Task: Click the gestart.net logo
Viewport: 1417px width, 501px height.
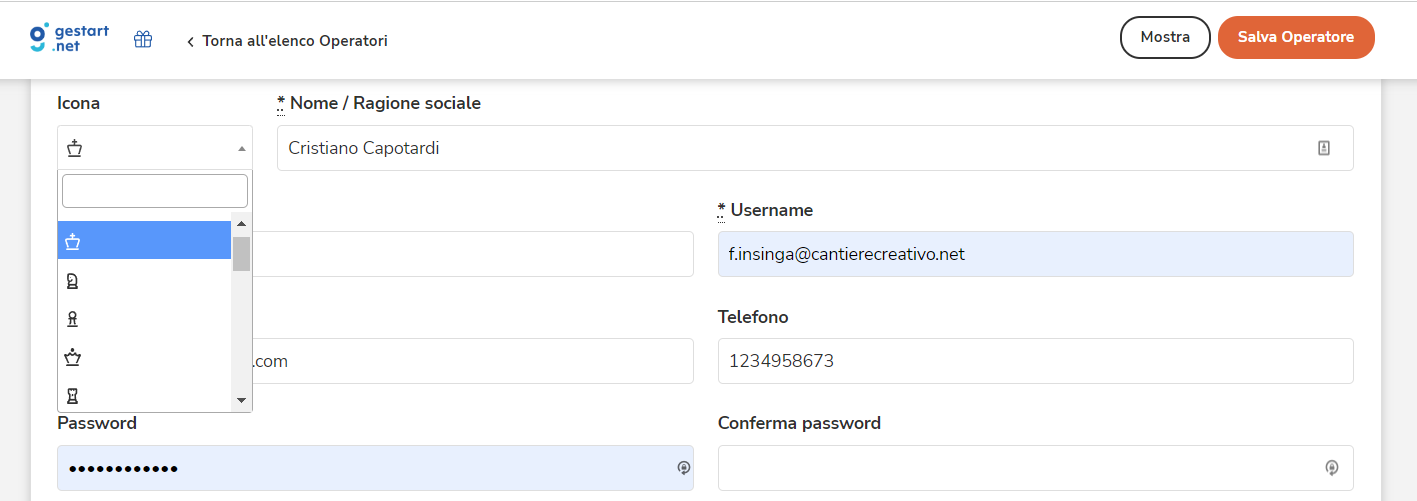Action: click(x=68, y=38)
